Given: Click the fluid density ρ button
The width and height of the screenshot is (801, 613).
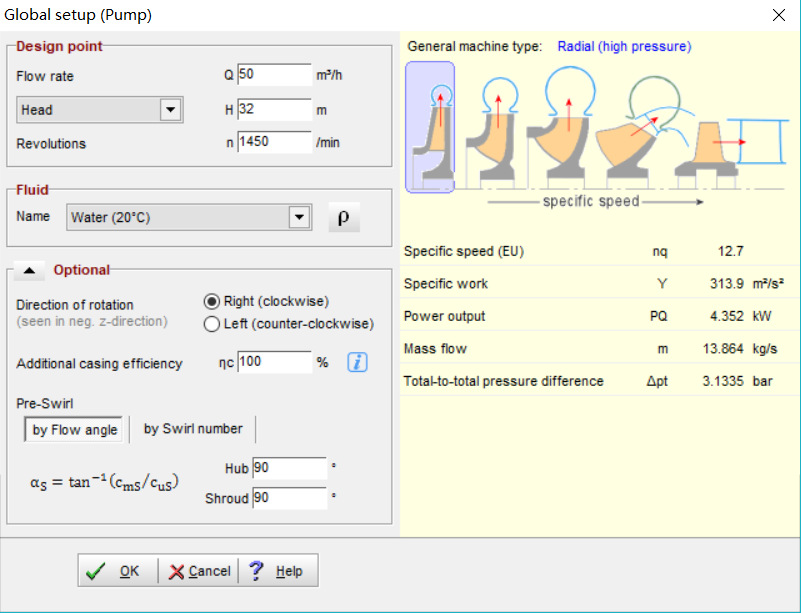Looking at the screenshot, I should 343,218.
